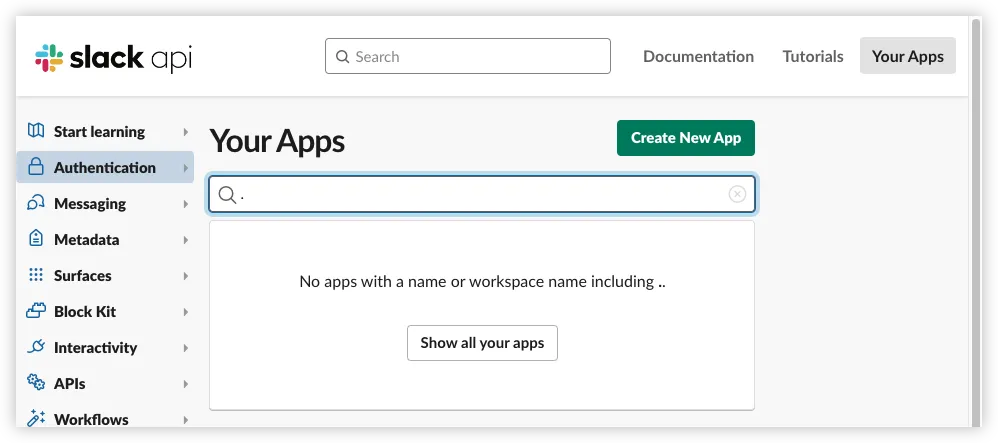Click the 'No apps with a name' message
Image resolution: width=998 pixels, height=443 pixels.
[x=482, y=281]
